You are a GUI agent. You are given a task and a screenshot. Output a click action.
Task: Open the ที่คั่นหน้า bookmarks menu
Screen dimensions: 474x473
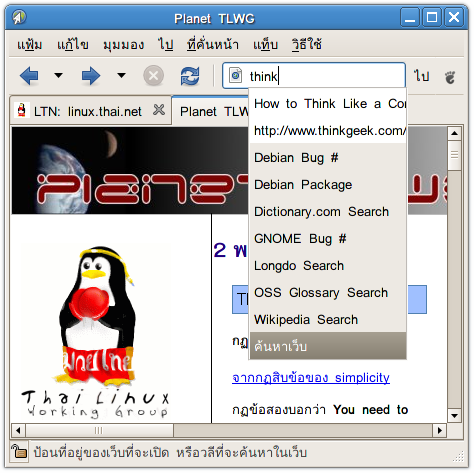pyautogui.click(x=213, y=45)
